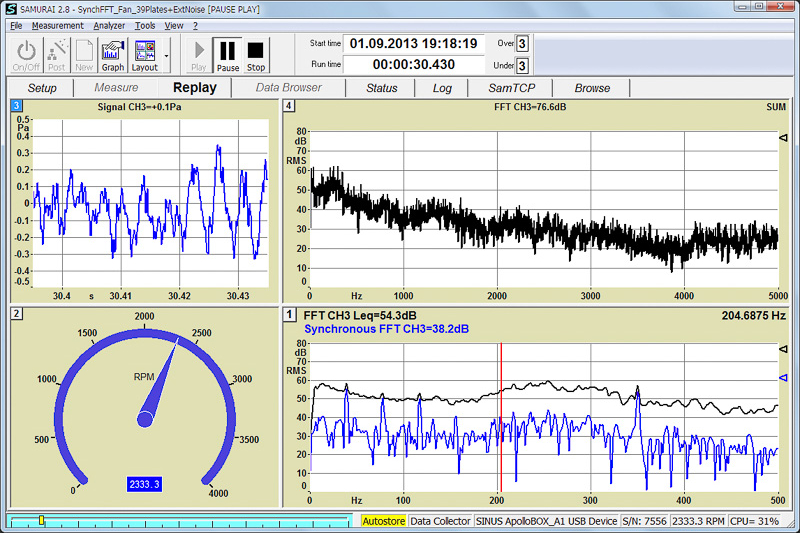Image resolution: width=800 pixels, height=533 pixels.
Task: Select the panel 2 number badge
Action: (x=16, y=314)
